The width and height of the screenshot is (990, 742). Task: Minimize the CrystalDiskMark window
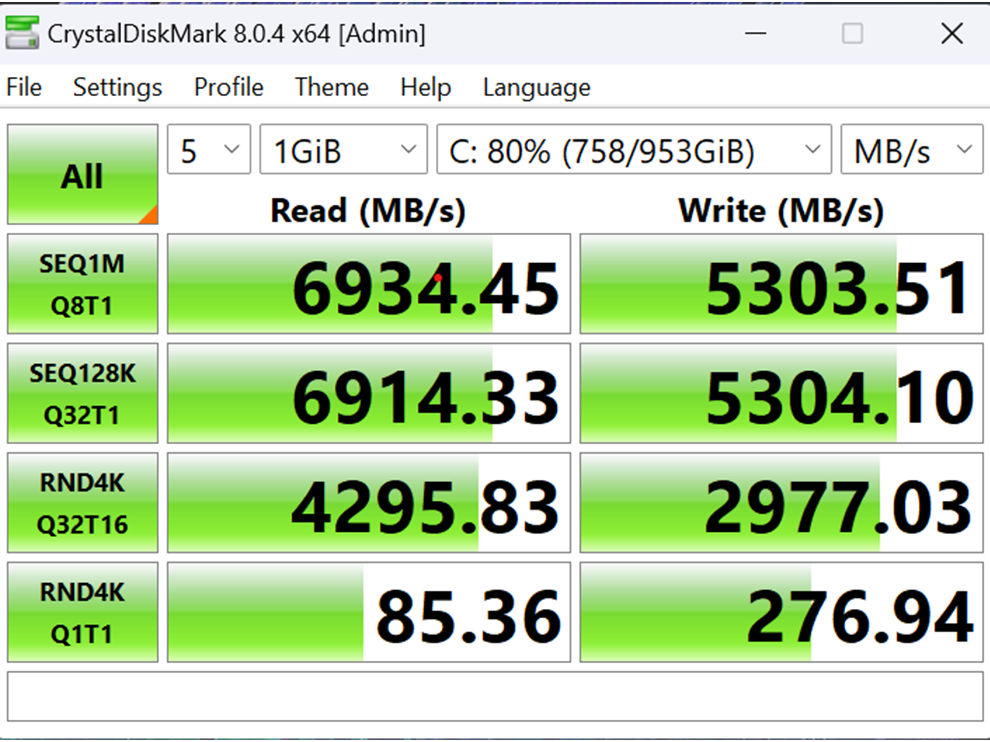click(x=755, y=33)
